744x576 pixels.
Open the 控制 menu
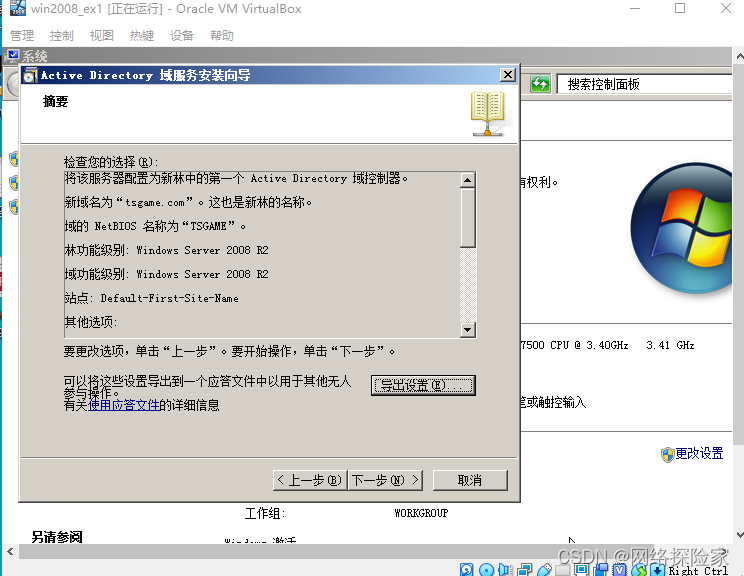62,36
